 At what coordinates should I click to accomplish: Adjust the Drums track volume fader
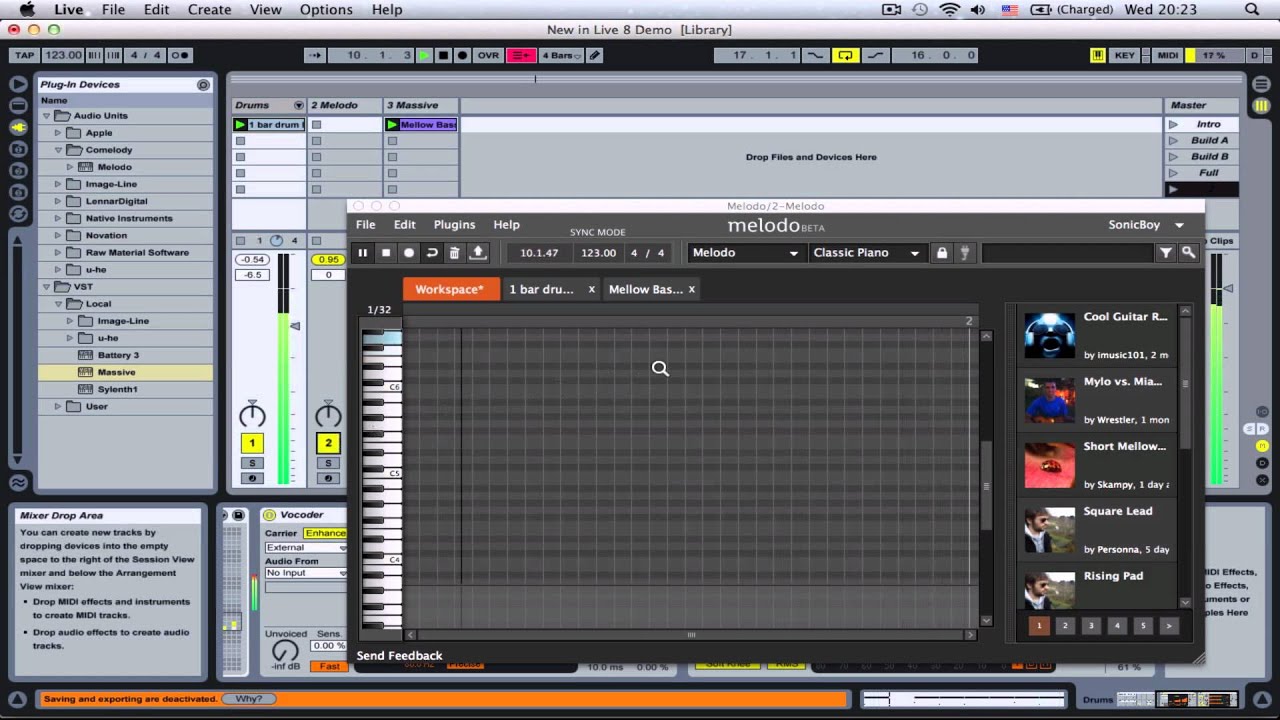(294, 326)
